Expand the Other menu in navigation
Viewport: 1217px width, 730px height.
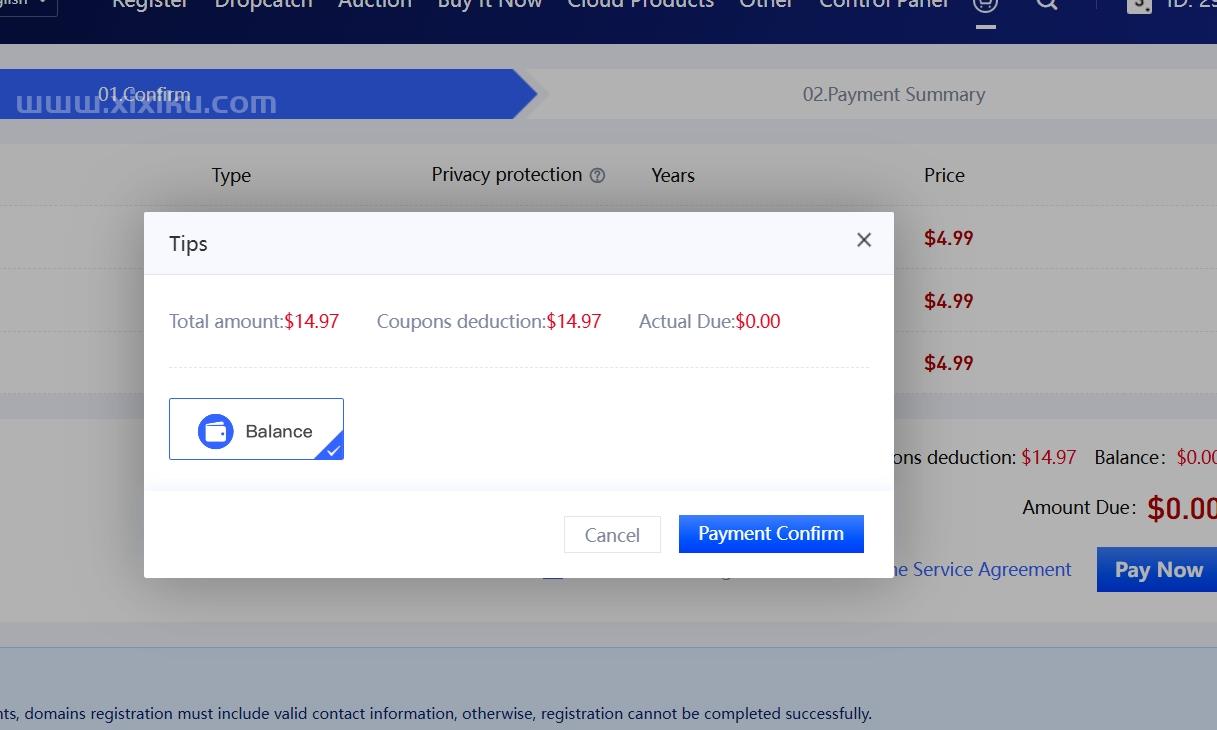767,4
